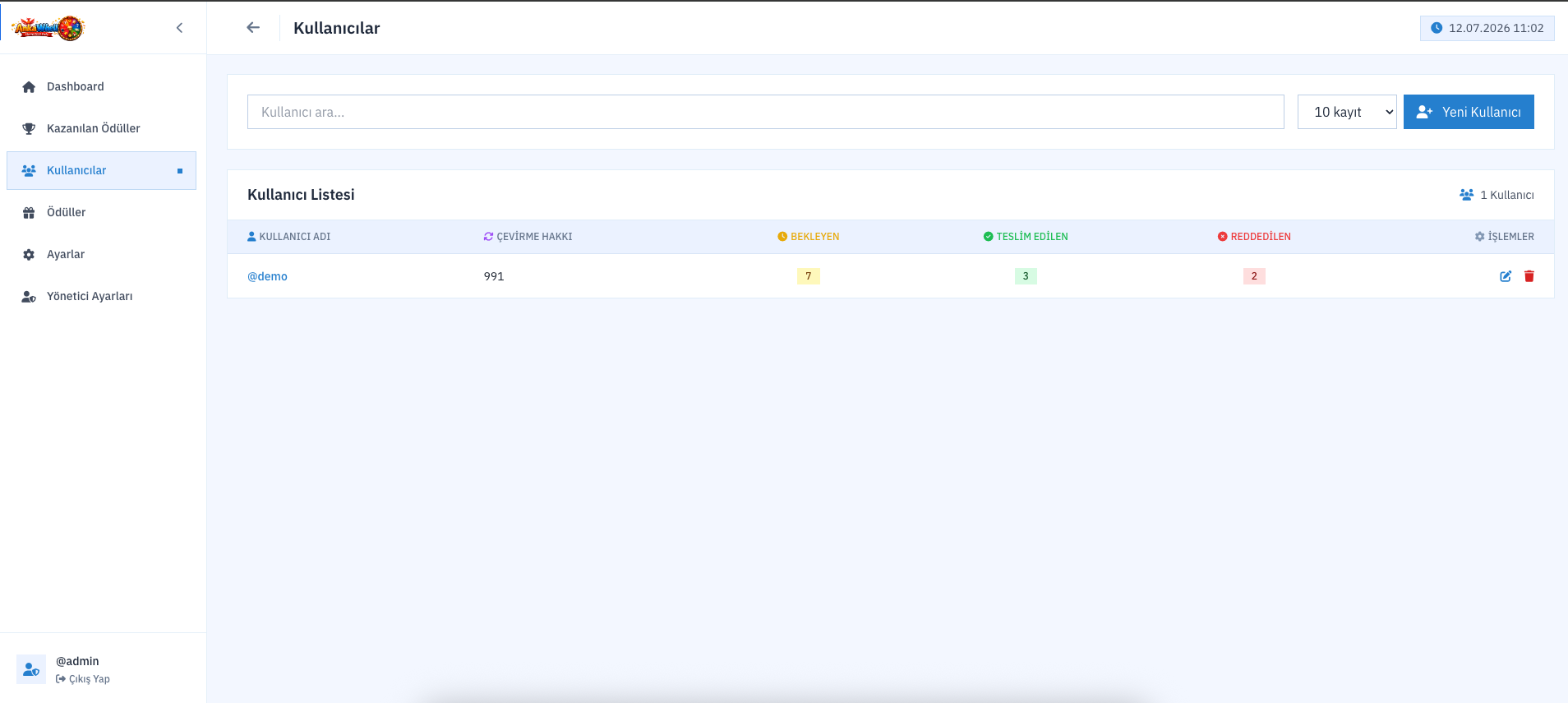The height and width of the screenshot is (703, 1568).
Task: Click the Kullanıcı Listesi heading
Action: pyautogui.click(x=301, y=195)
